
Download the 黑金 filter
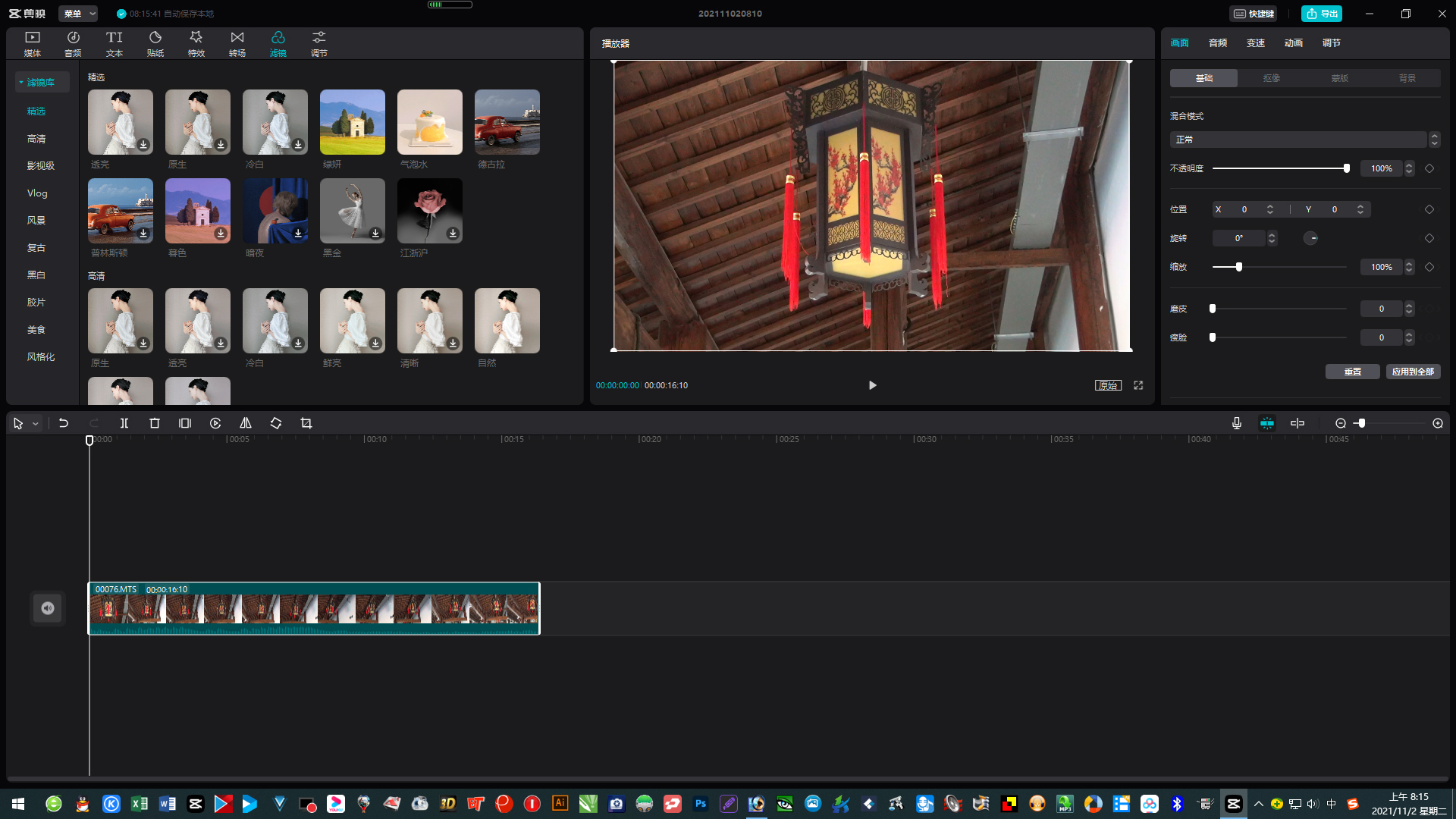375,233
